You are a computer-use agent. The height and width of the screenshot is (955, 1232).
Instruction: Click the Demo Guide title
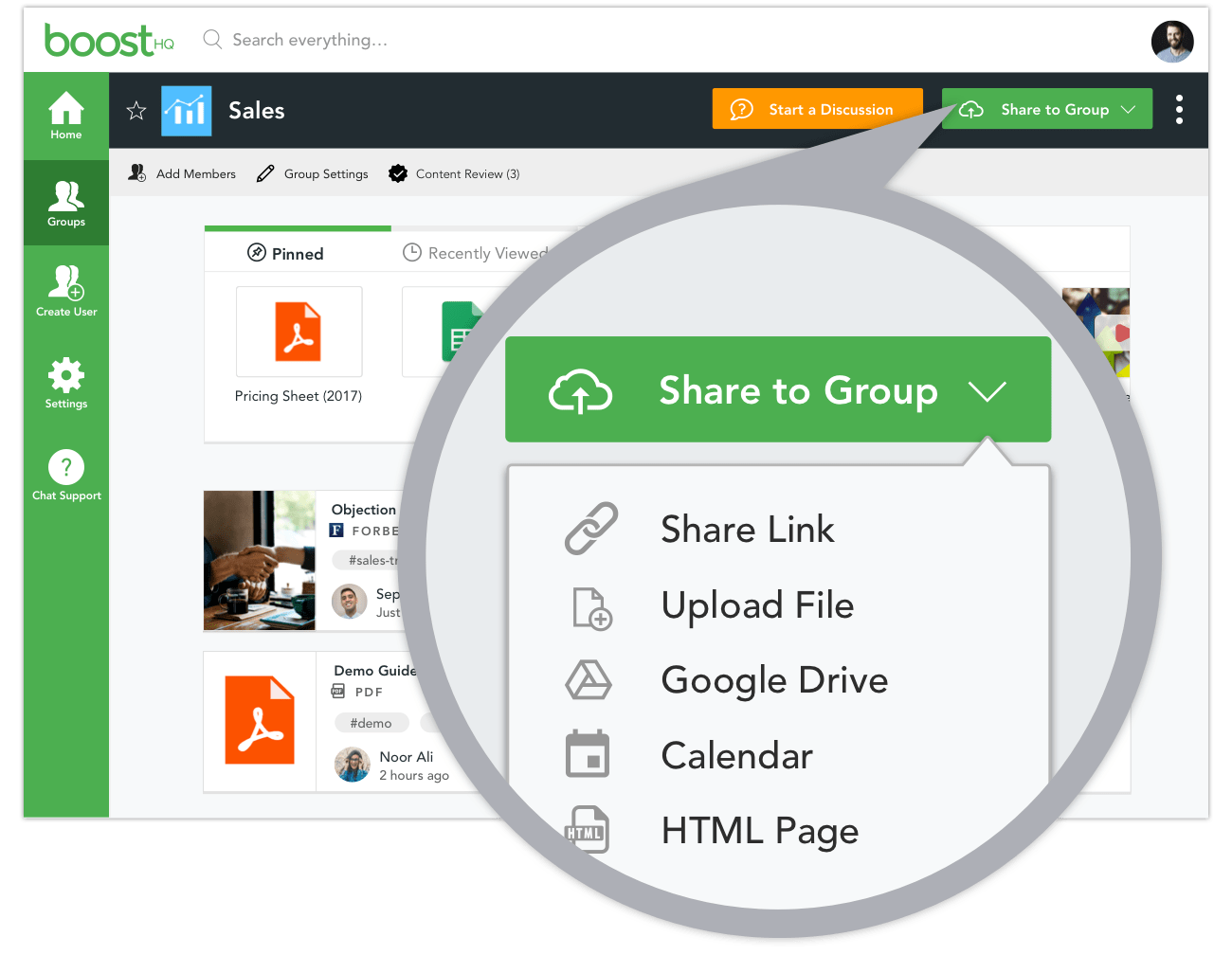tap(375, 671)
